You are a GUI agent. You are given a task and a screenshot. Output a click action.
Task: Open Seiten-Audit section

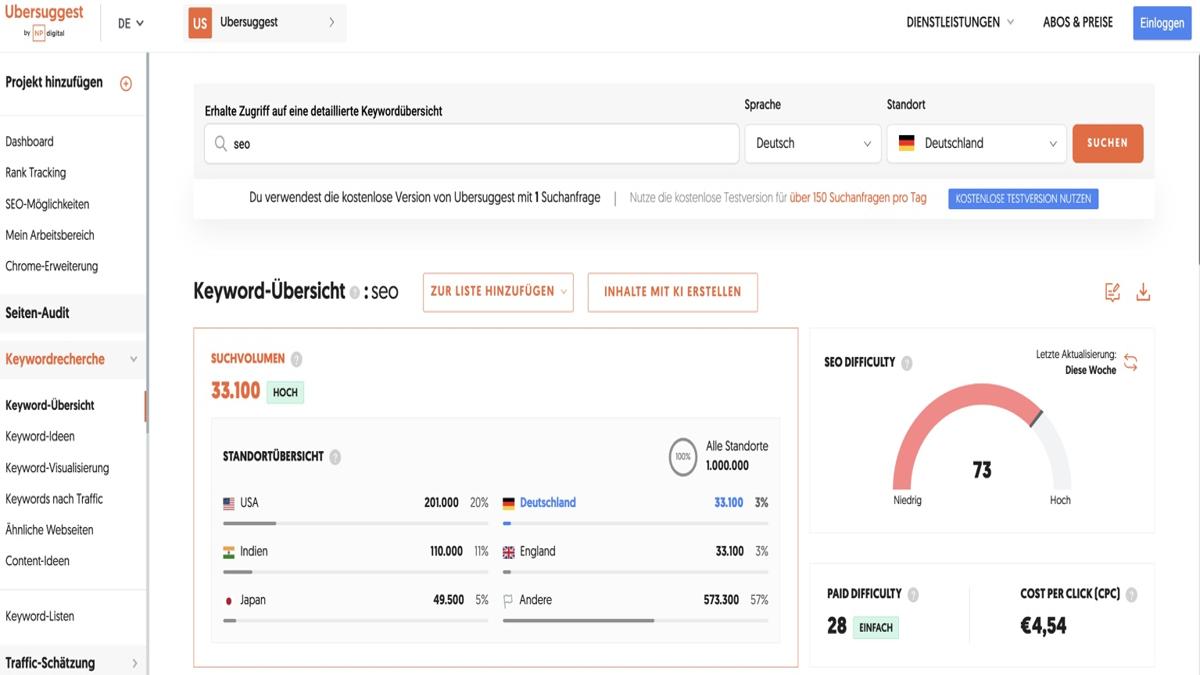37,313
